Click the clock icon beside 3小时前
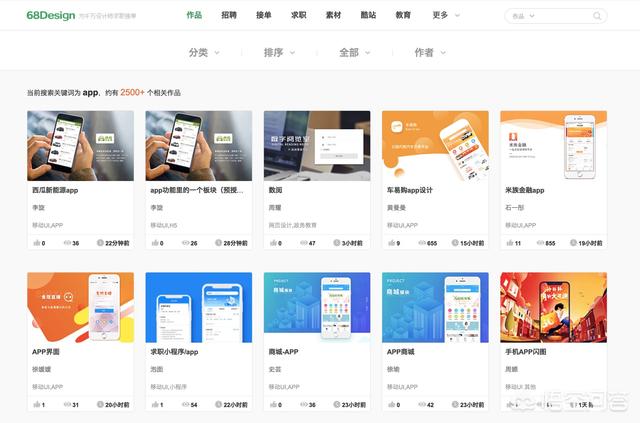The width and height of the screenshot is (640, 423). pyautogui.click(x=337, y=243)
